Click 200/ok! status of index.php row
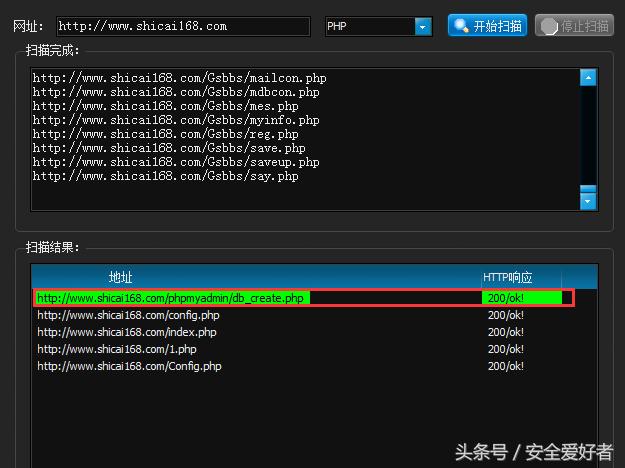The height and width of the screenshot is (468, 625). pos(506,332)
